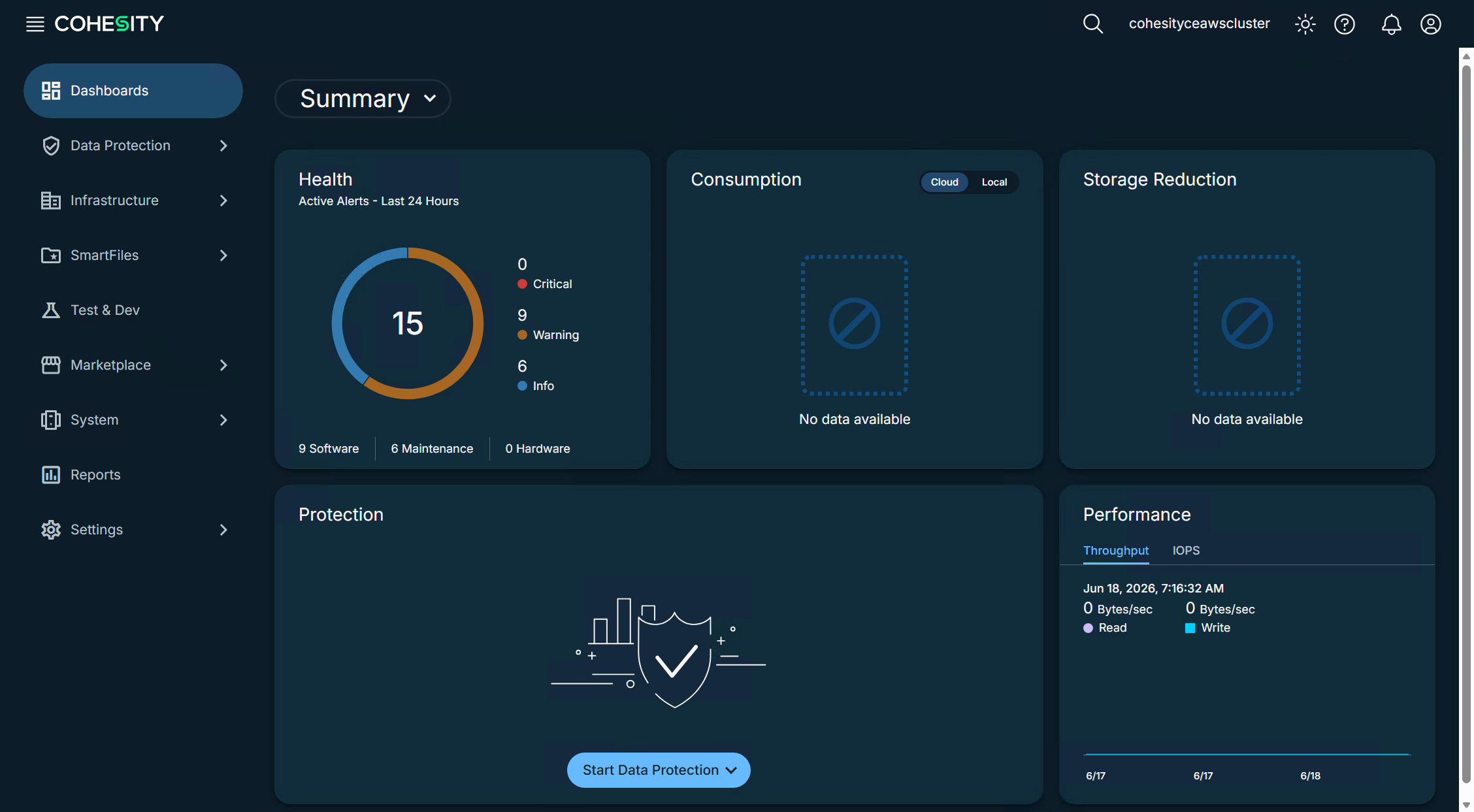The image size is (1474, 812).
Task: Select the Throughput performance tab
Action: coord(1116,551)
